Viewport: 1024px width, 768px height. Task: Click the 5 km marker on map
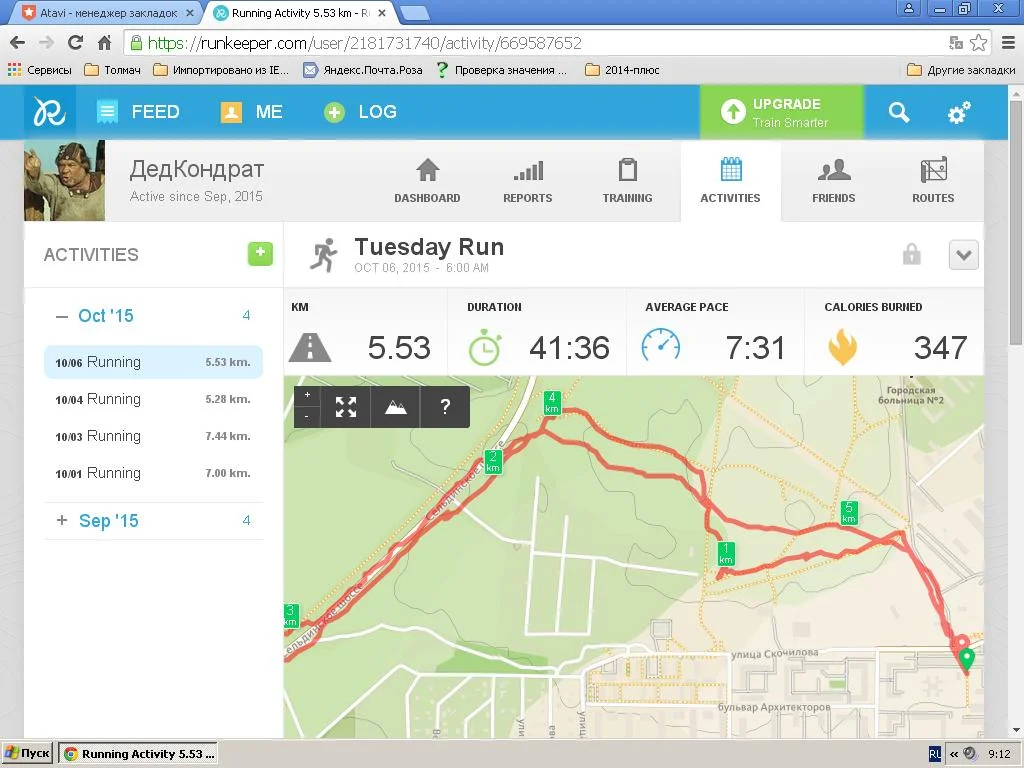coord(848,513)
